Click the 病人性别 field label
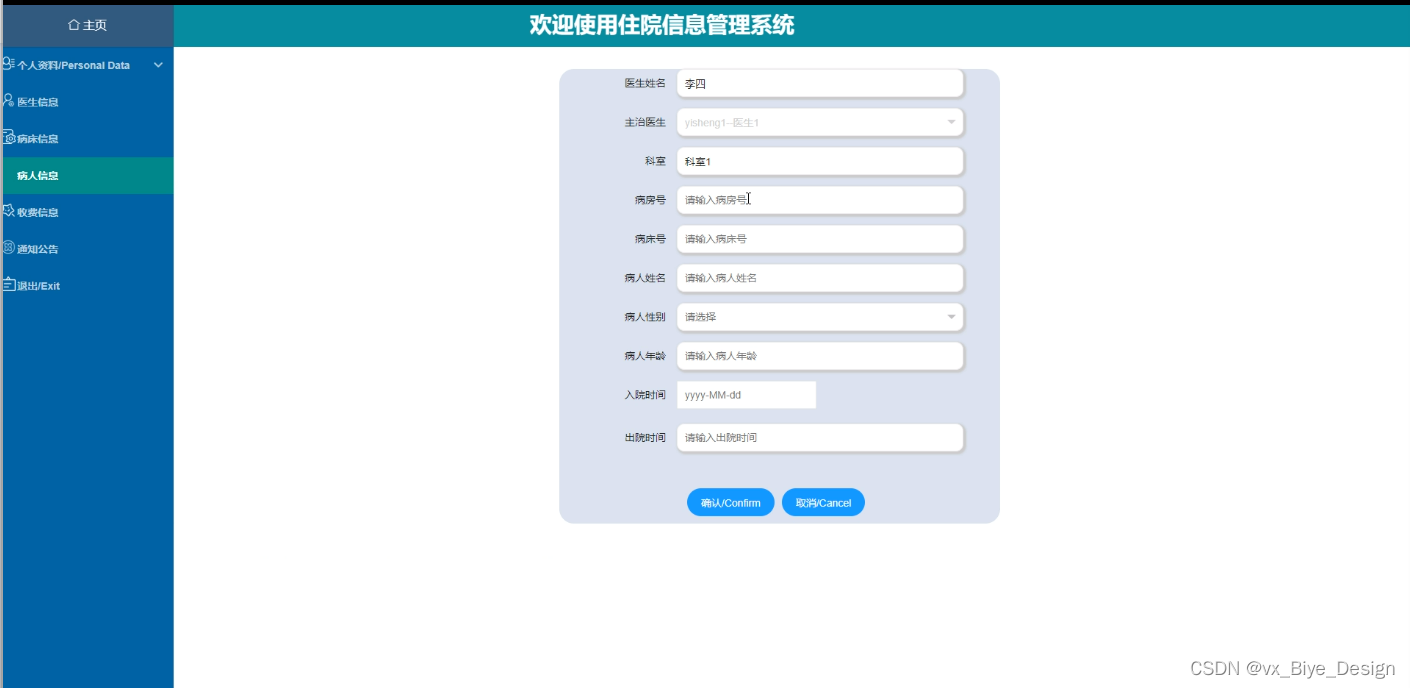Image resolution: width=1410 pixels, height=688 pixels. point(645,317)
